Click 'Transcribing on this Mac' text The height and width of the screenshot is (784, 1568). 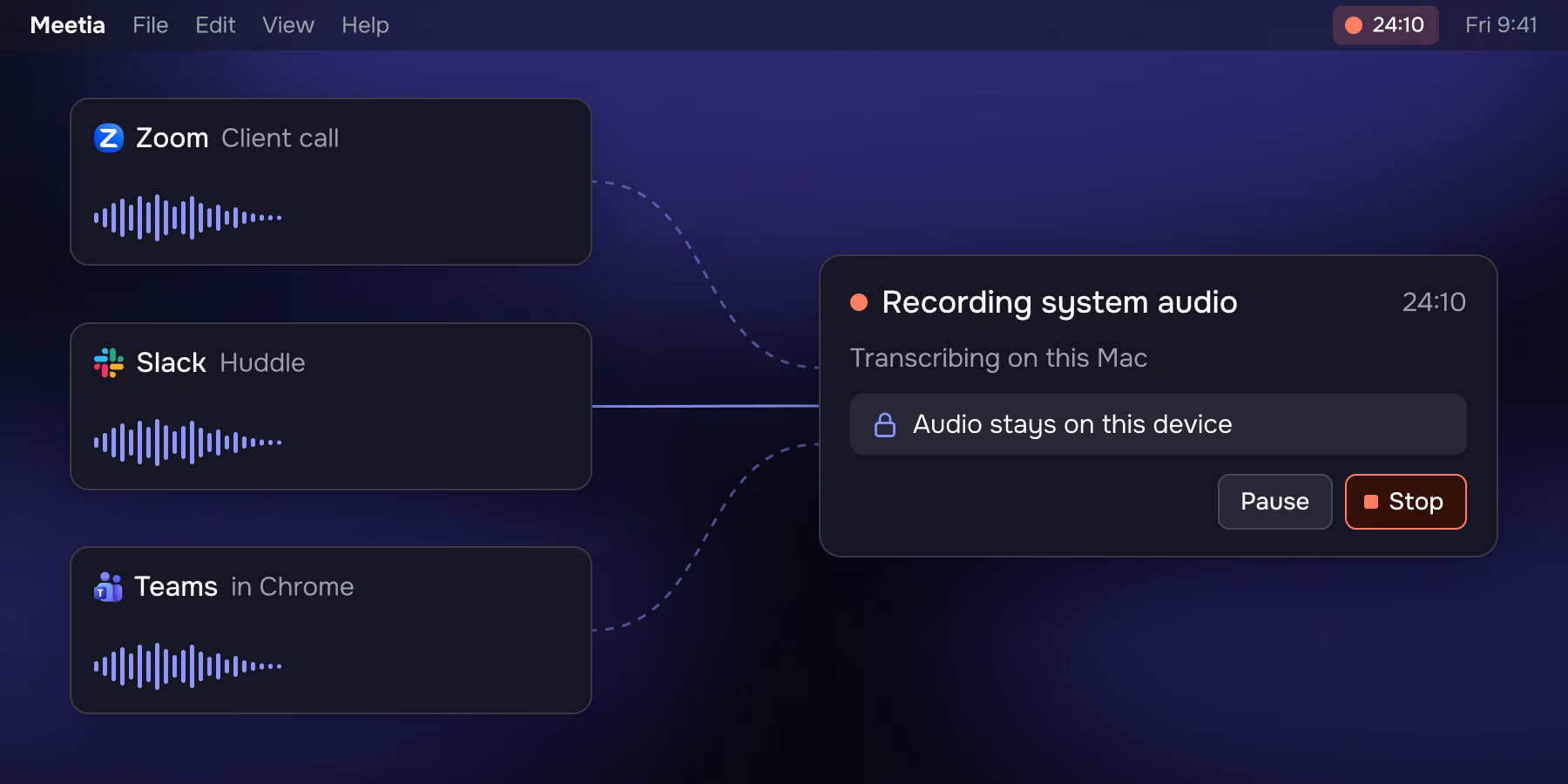998,358
